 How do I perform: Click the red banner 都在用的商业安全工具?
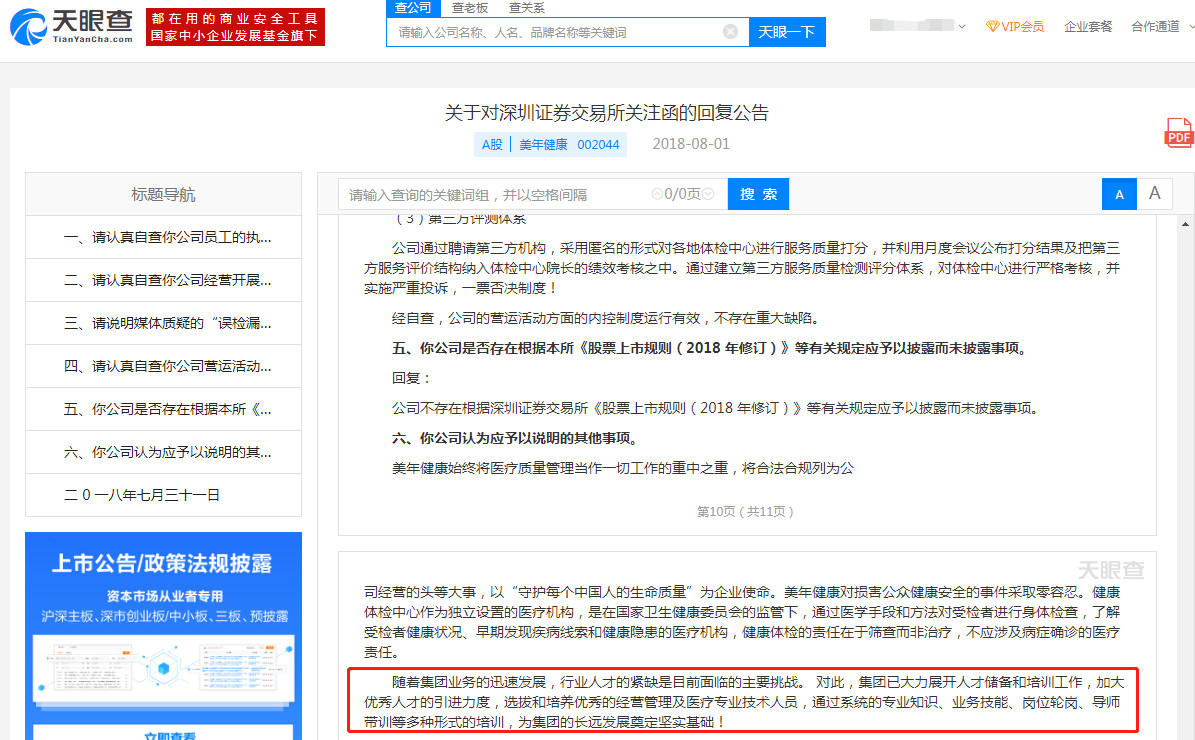click(x=235, y=27)
